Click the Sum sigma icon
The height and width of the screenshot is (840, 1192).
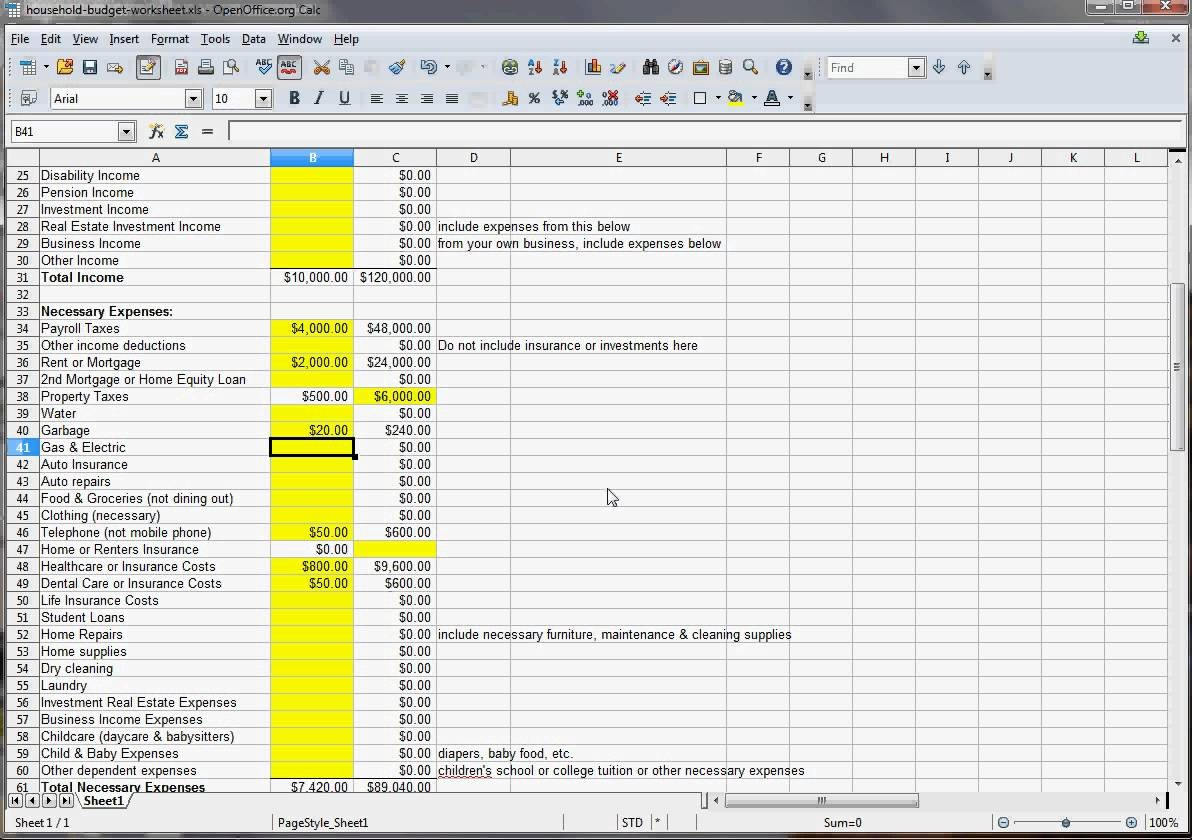click(181, 131)
